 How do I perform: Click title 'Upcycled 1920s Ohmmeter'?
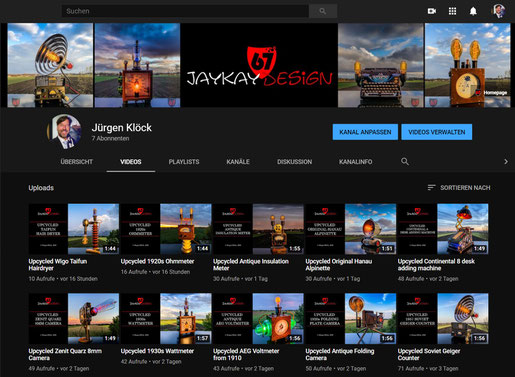(157, 261)
